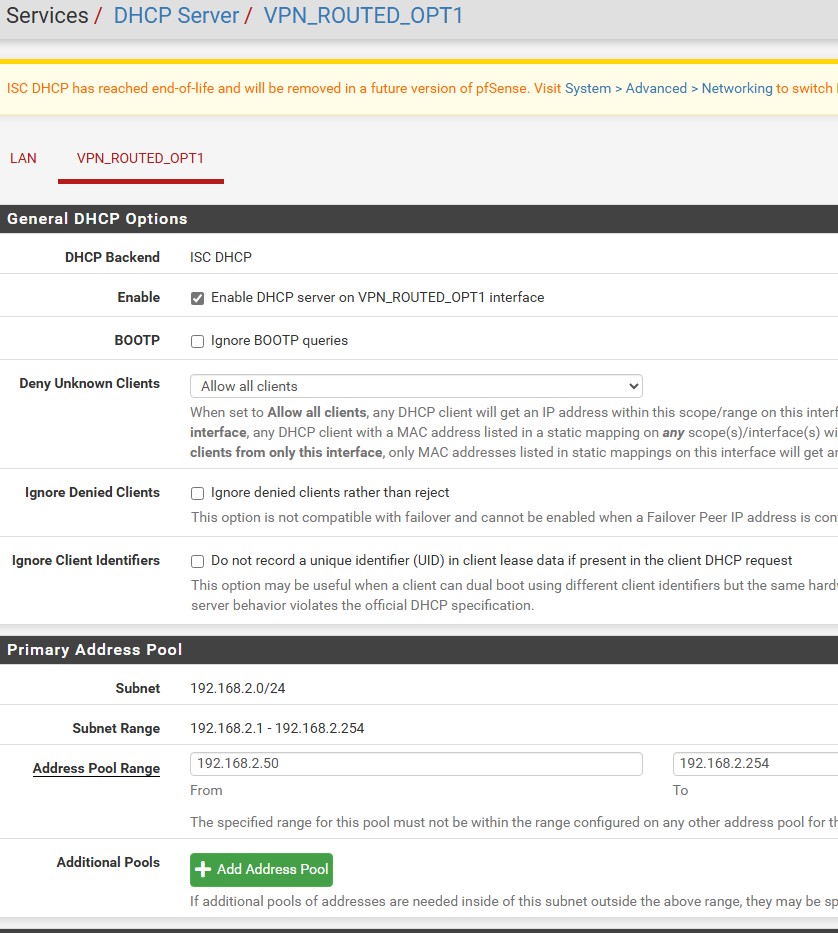This screenshot has height=933, width=838.
Task: Open the Allow all clients dropdown
Action: click(x=415, y=386)
